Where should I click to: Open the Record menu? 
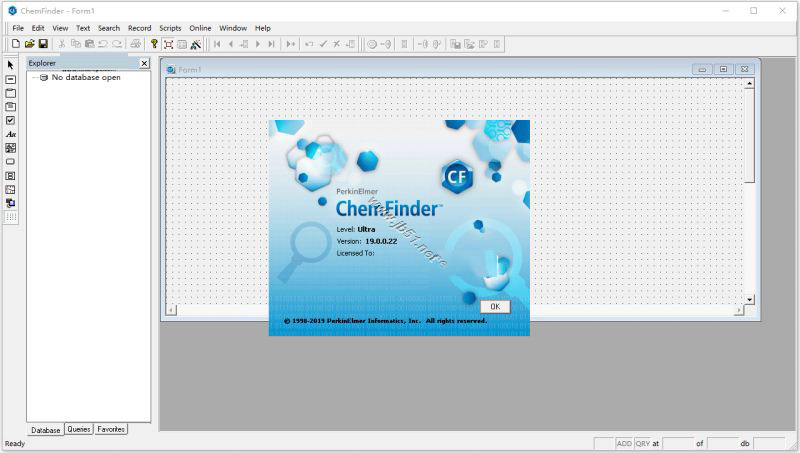(139, 28)
